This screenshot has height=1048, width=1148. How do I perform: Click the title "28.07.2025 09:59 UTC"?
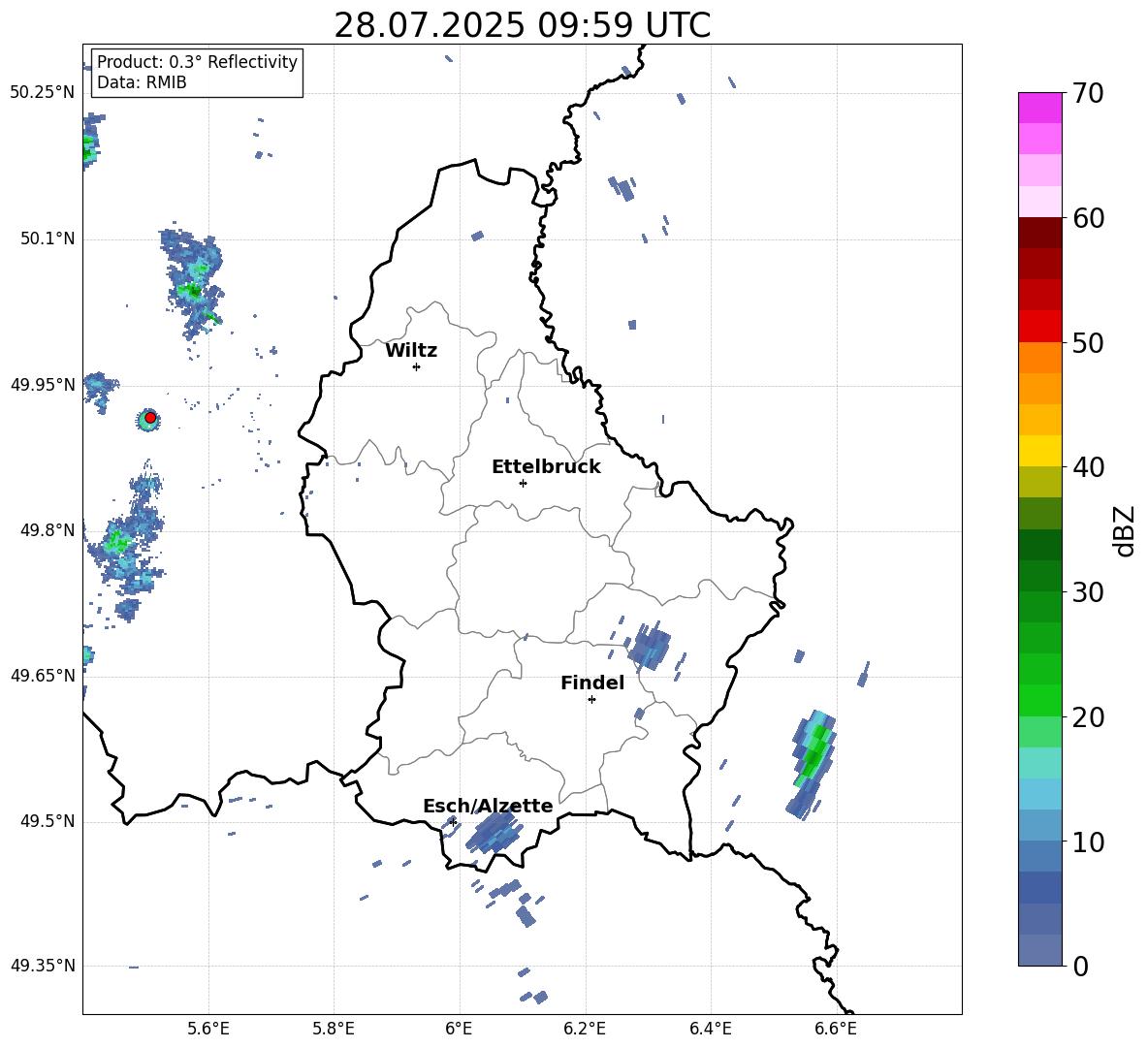pyautogui.click(x=522, y=26)
